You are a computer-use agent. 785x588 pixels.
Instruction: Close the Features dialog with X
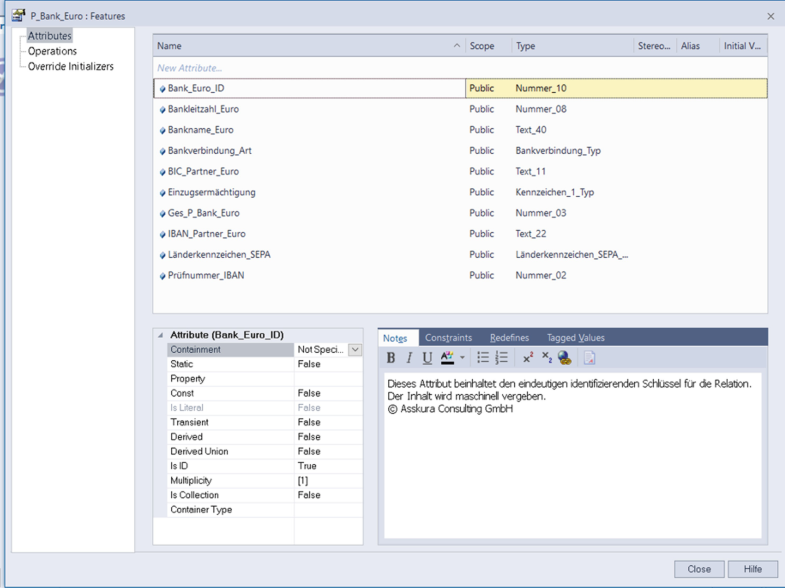pyautogui.click(x=770, y=17)
